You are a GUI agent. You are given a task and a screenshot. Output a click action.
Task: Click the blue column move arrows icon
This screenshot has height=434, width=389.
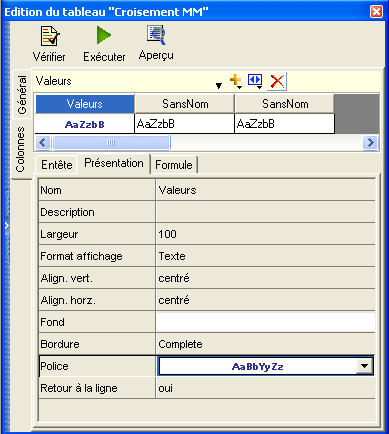(255, 81)
